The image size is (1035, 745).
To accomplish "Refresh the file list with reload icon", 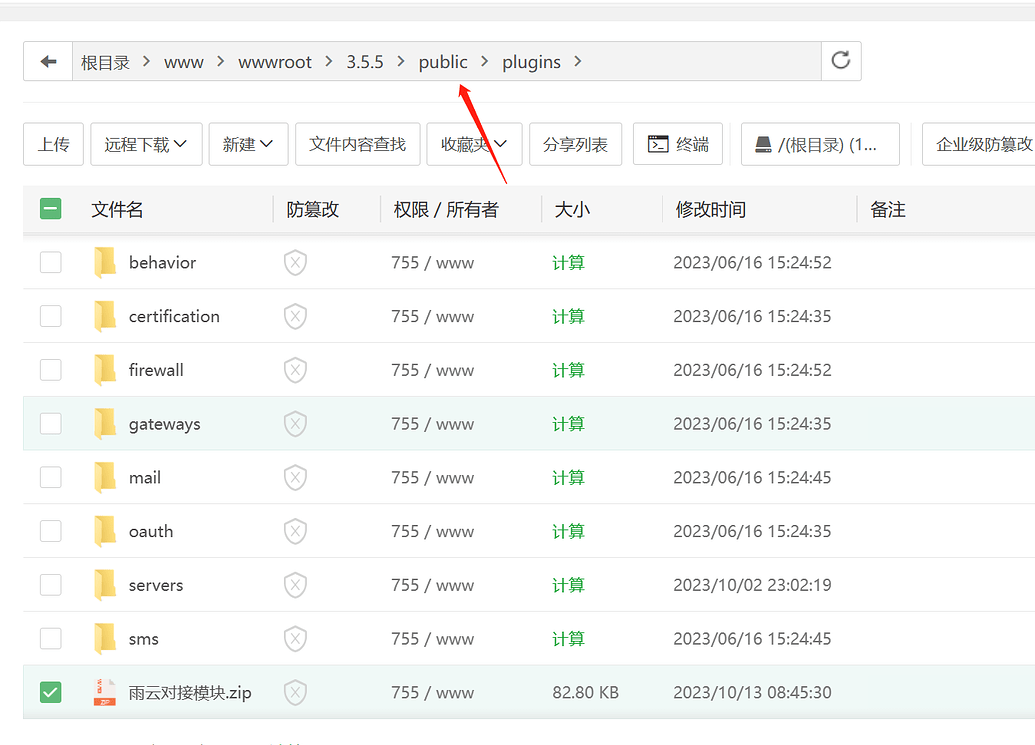I will pos(841,61).
